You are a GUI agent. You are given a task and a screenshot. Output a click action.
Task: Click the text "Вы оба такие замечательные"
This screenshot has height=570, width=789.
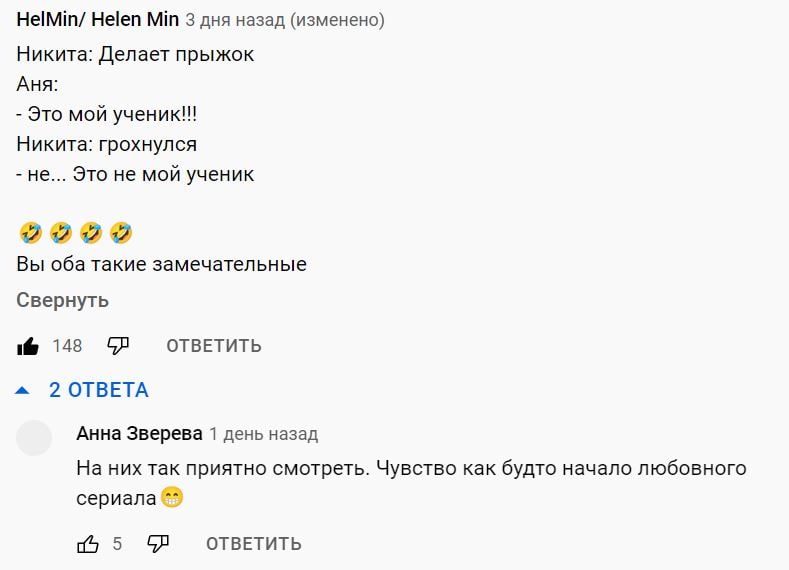[161, 265]
